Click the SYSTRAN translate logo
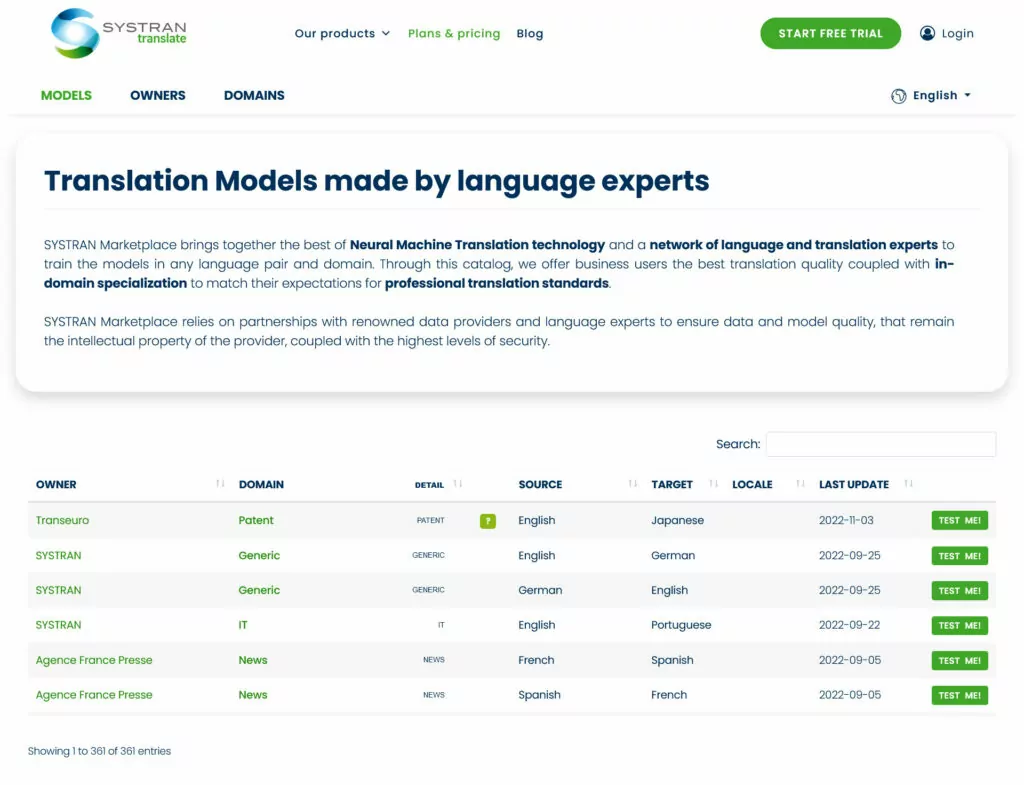1024x785 pixels. 119,33
